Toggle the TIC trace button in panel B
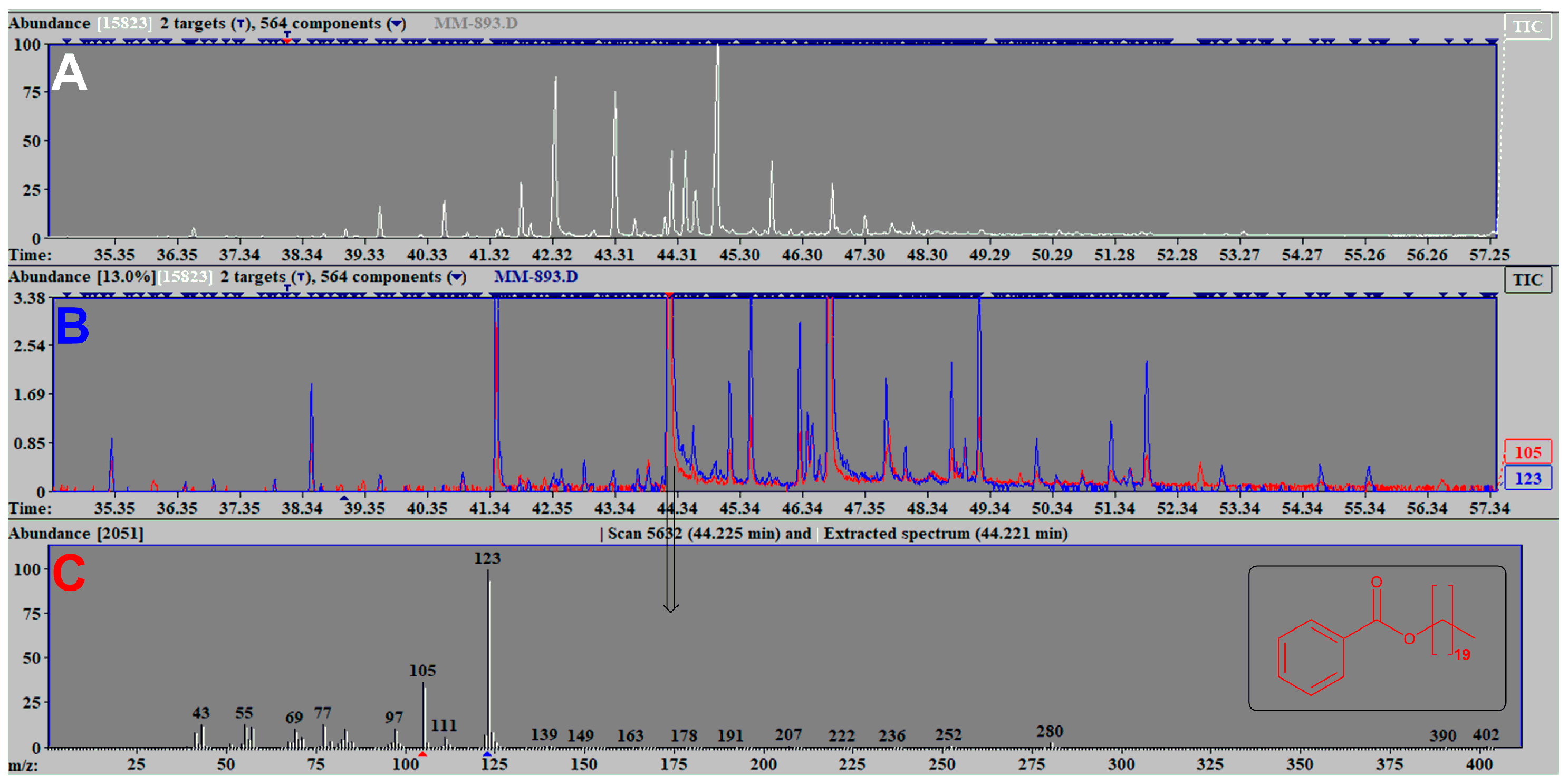This screenshot has width=1568, height=784. tap(1527, 280)
